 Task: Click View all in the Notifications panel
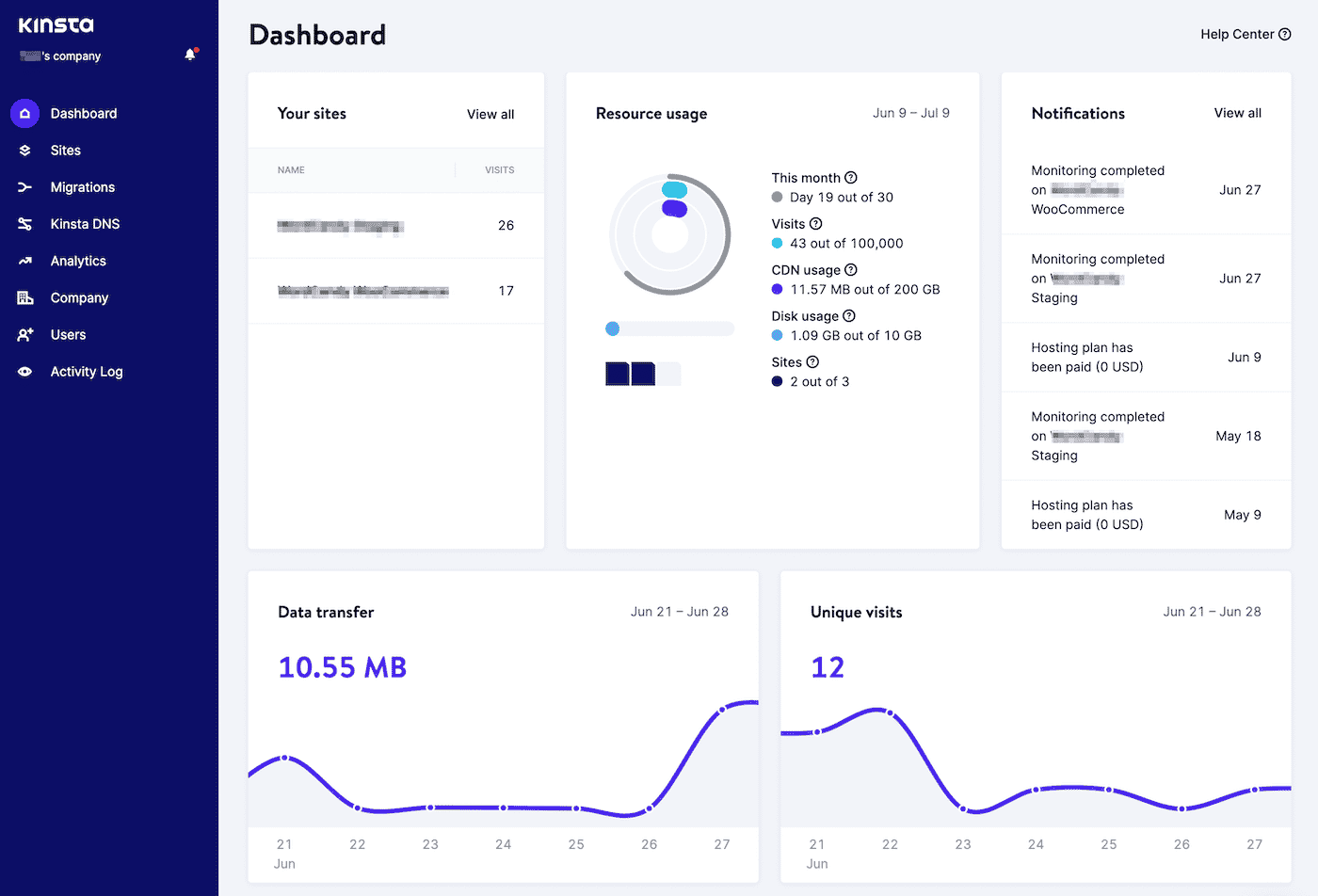coord(1237,112)
